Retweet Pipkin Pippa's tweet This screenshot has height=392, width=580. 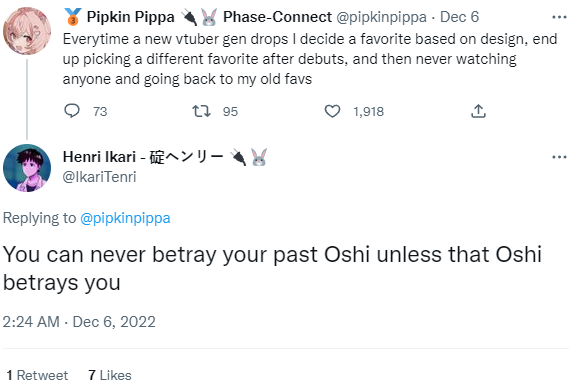pos(201,111)
